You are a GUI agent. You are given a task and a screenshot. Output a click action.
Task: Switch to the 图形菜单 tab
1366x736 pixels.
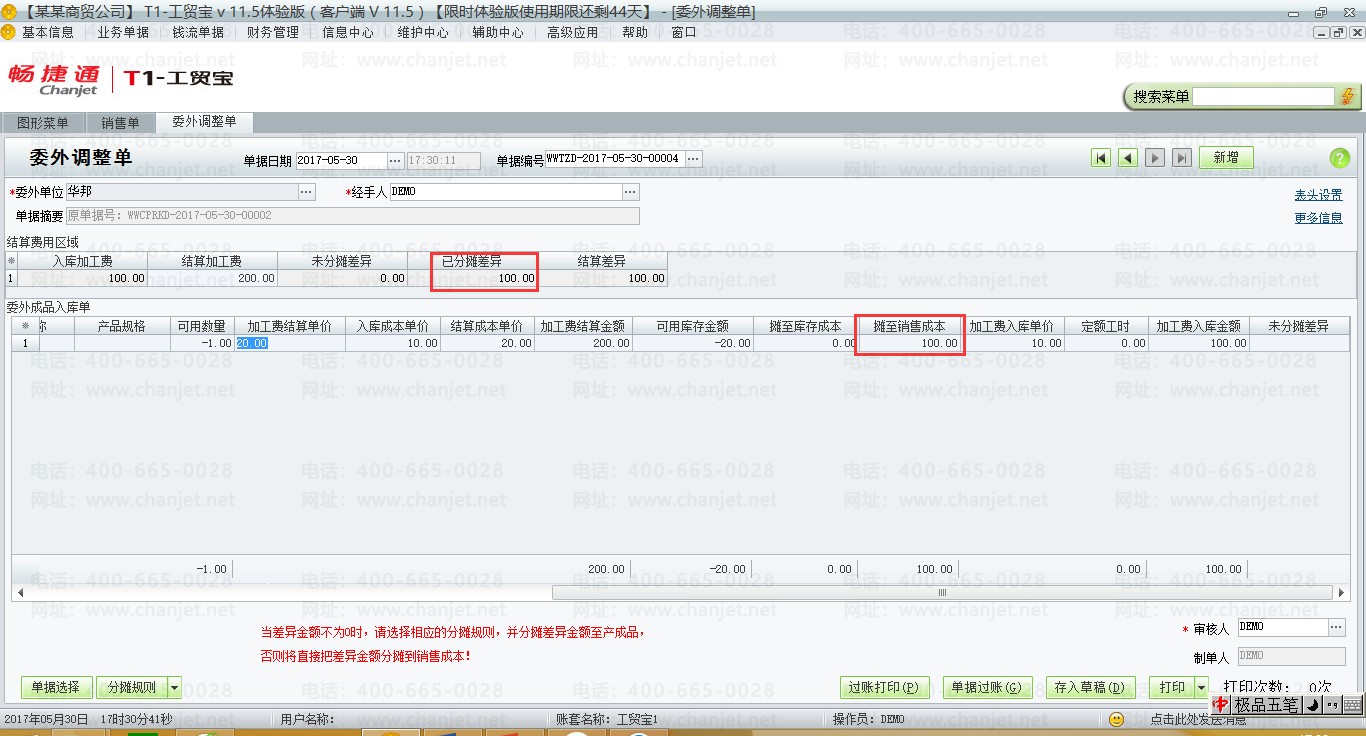43,123
